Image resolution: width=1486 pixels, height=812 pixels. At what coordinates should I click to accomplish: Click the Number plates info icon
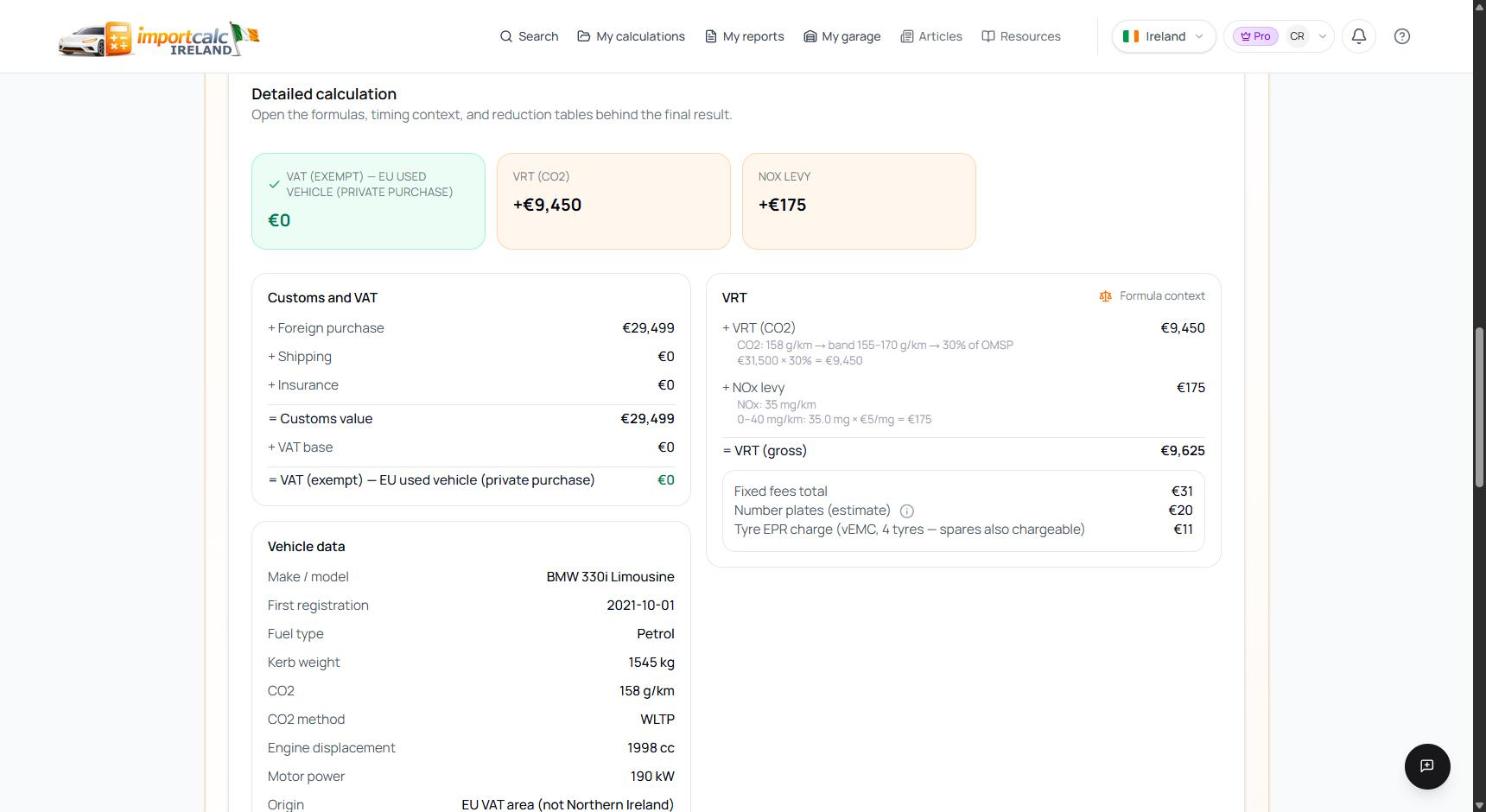pyautogui.click(x=907, y=511)
